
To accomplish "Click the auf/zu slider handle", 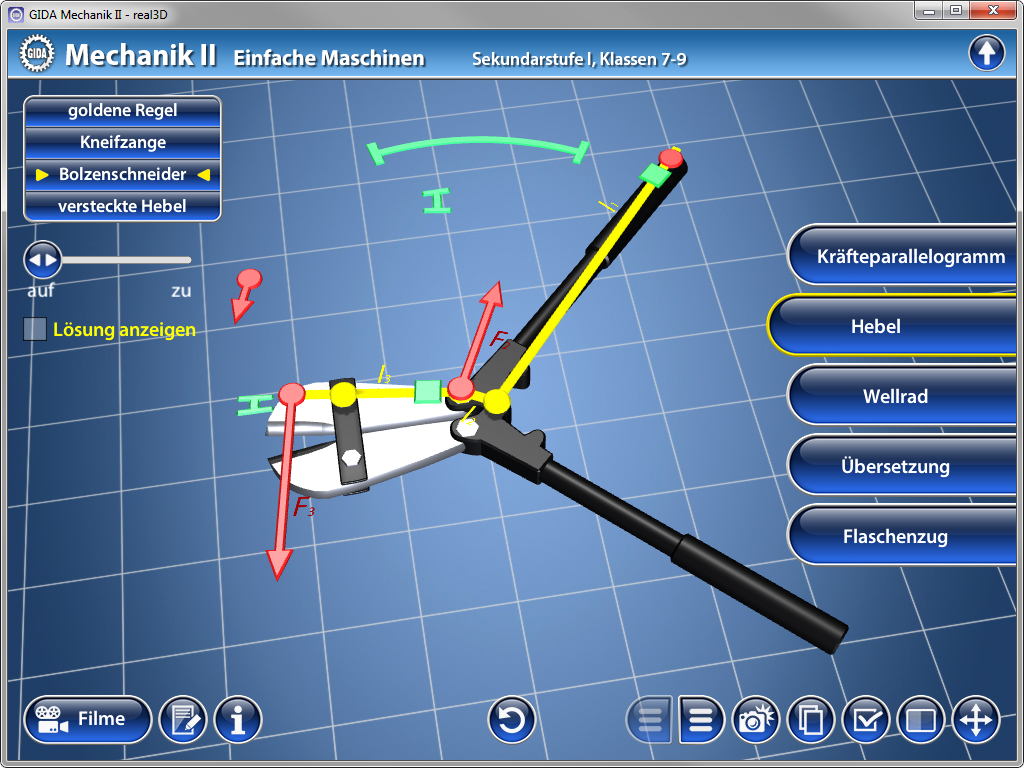I will [43, 260].
